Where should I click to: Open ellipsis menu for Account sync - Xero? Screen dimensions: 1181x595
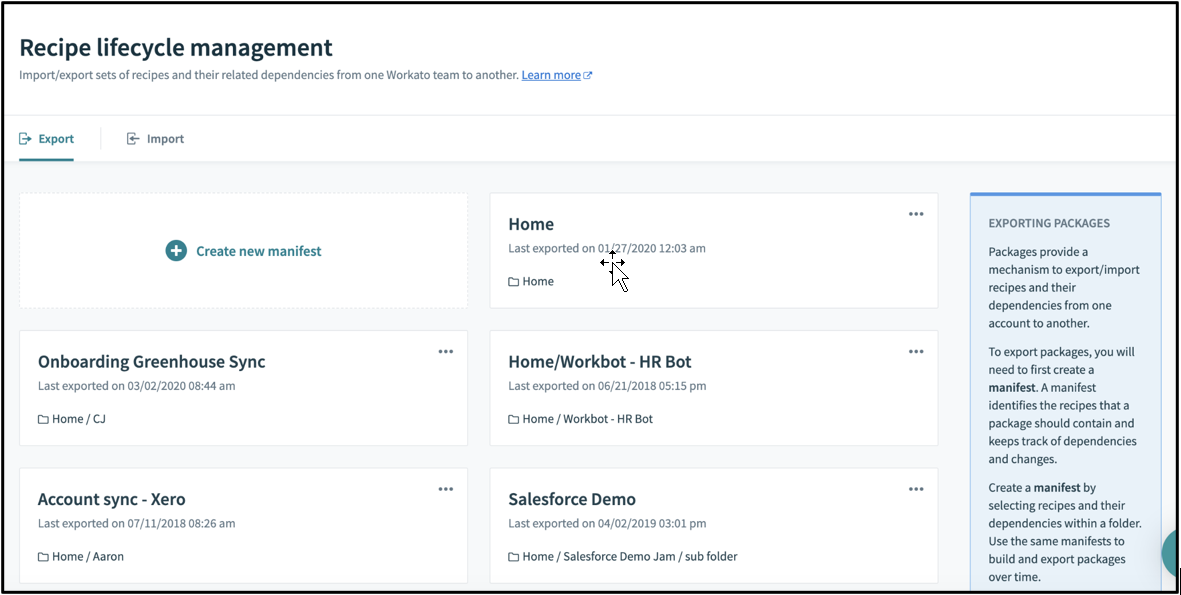pyautogui.click(x=446, y=489)
